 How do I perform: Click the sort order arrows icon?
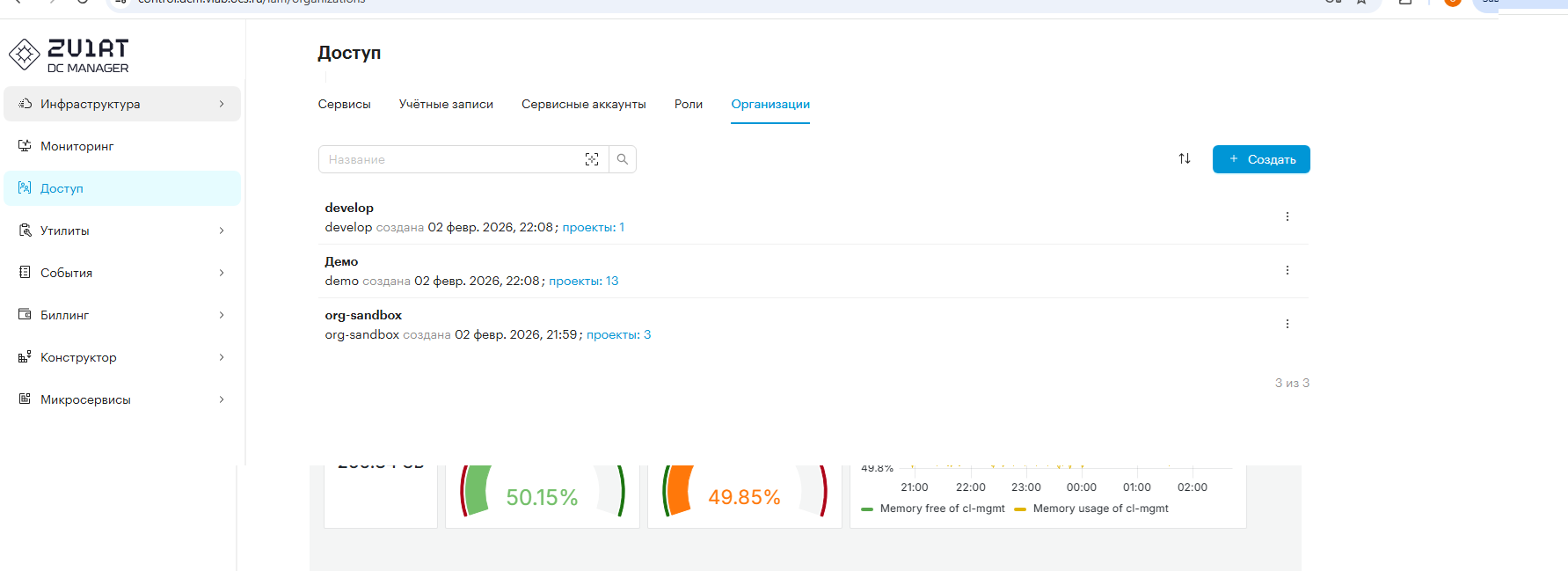[x=1185, y=158]
